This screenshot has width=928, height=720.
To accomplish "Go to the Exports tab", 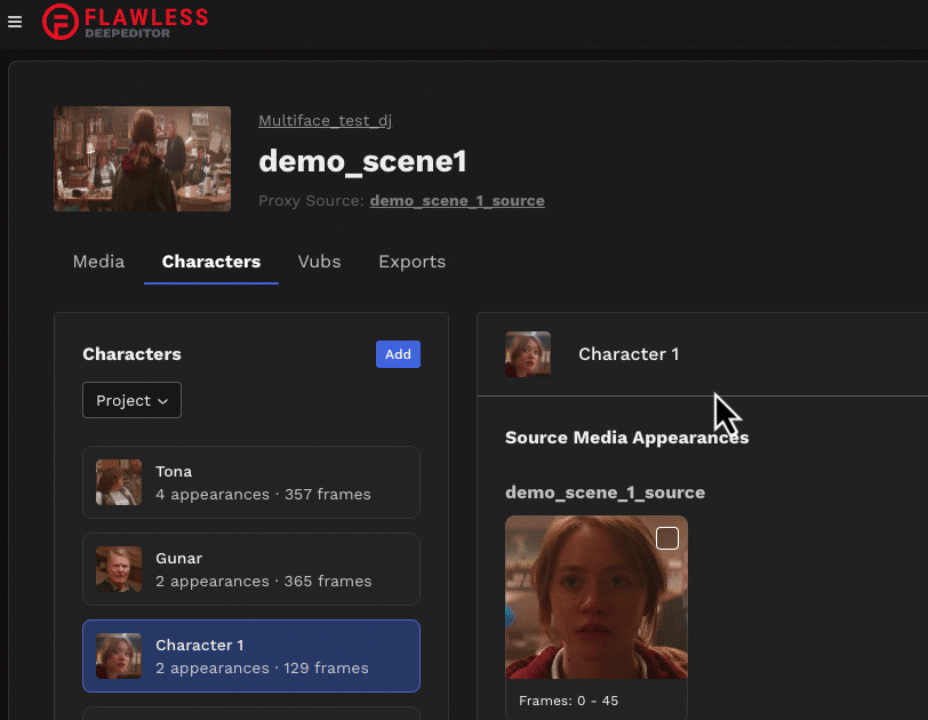I will pos(412,261).
